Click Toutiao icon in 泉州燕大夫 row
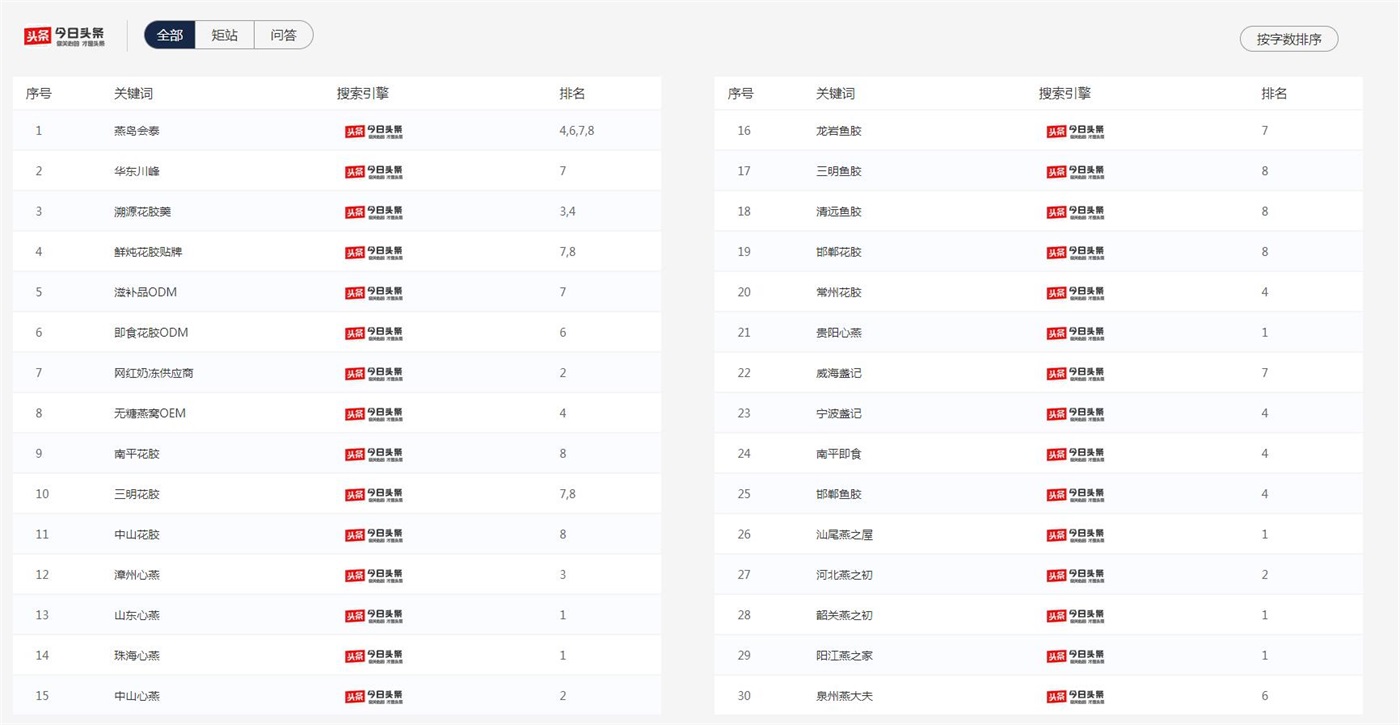Screen dimensions: 1400x725 coord(1075,696)
